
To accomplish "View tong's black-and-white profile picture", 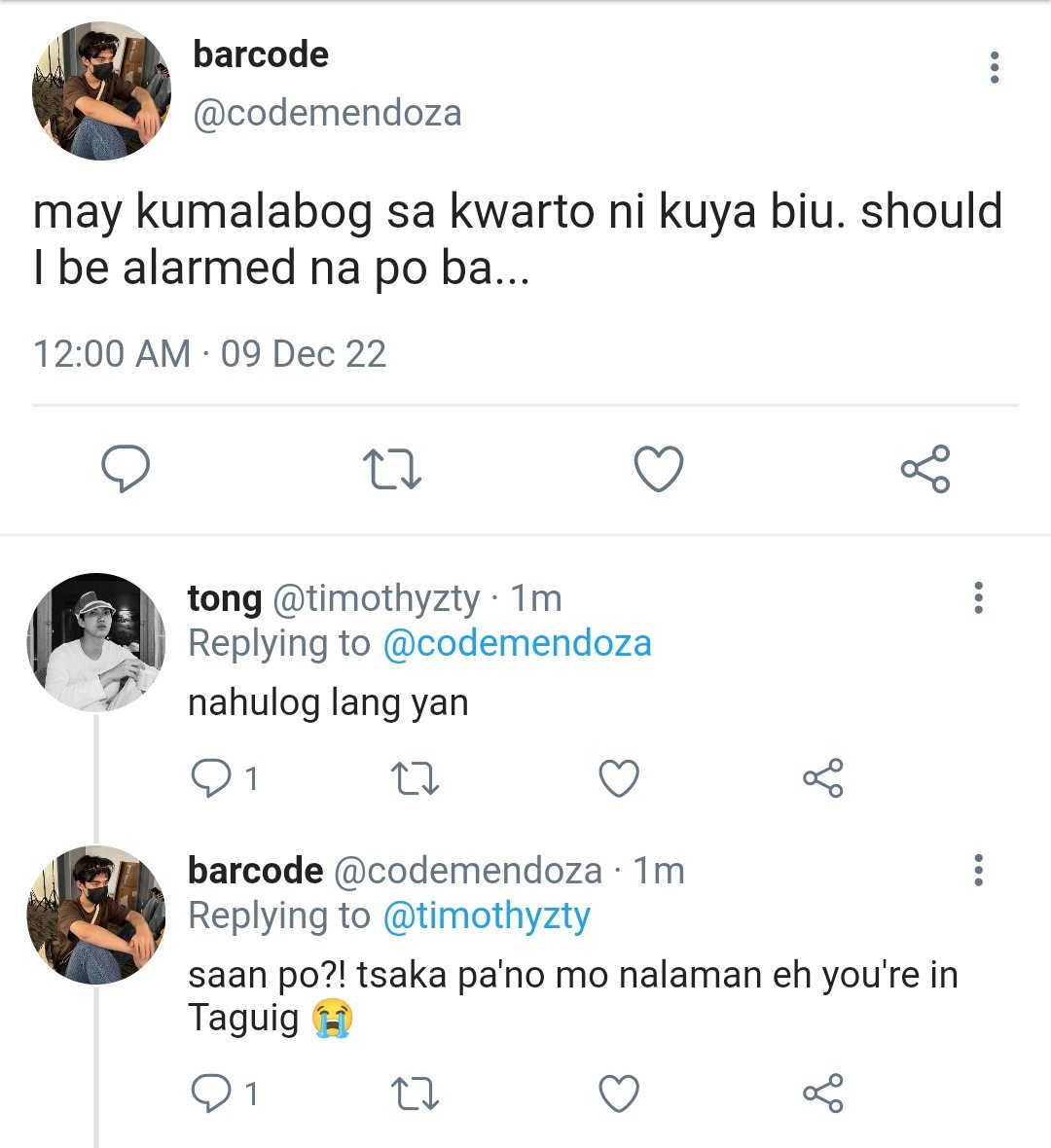I will click(96, 642).
